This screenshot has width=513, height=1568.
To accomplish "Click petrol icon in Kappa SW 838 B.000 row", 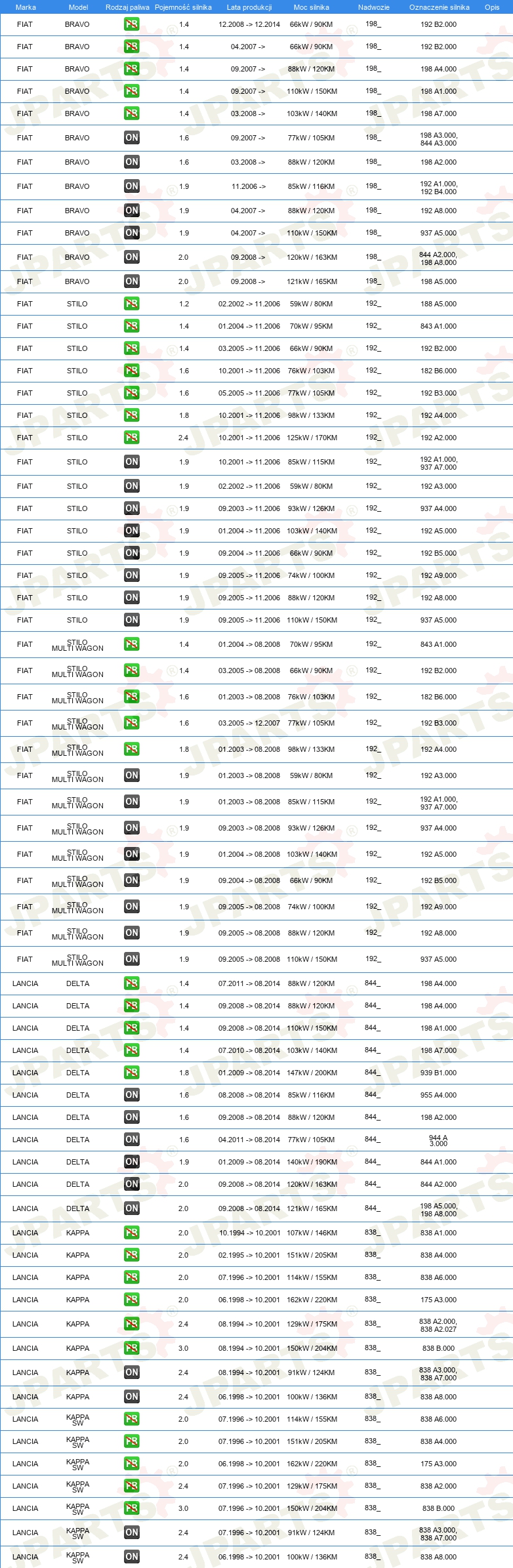I will 131,1508.
